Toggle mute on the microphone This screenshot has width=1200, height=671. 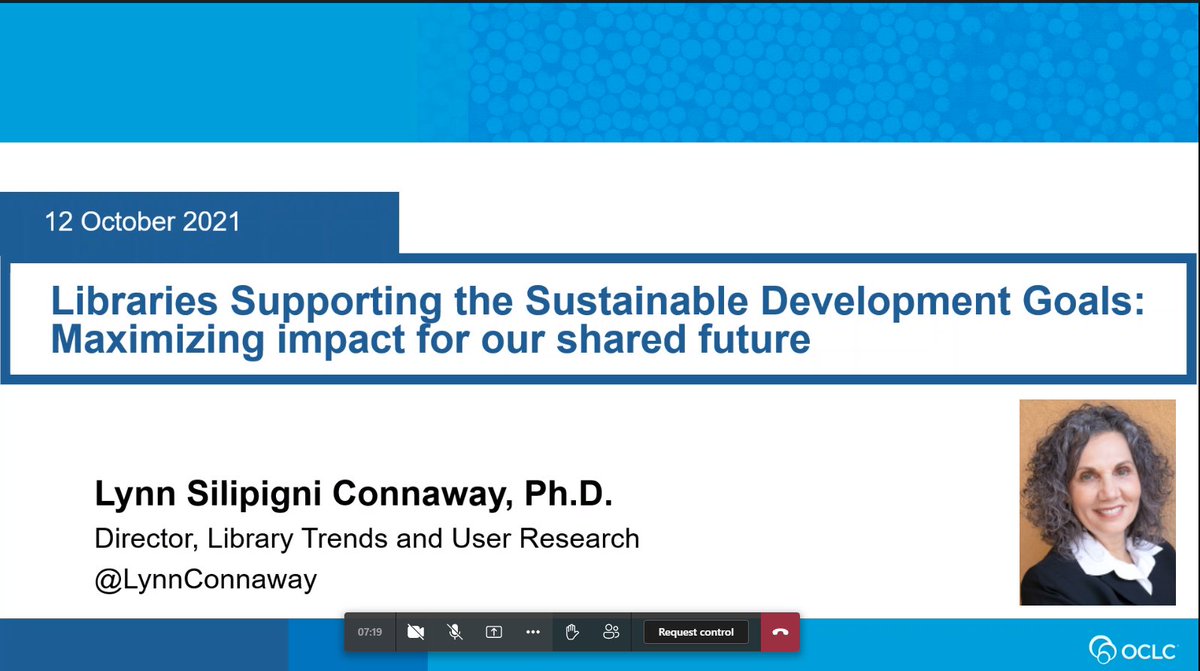tap(454, 632)
